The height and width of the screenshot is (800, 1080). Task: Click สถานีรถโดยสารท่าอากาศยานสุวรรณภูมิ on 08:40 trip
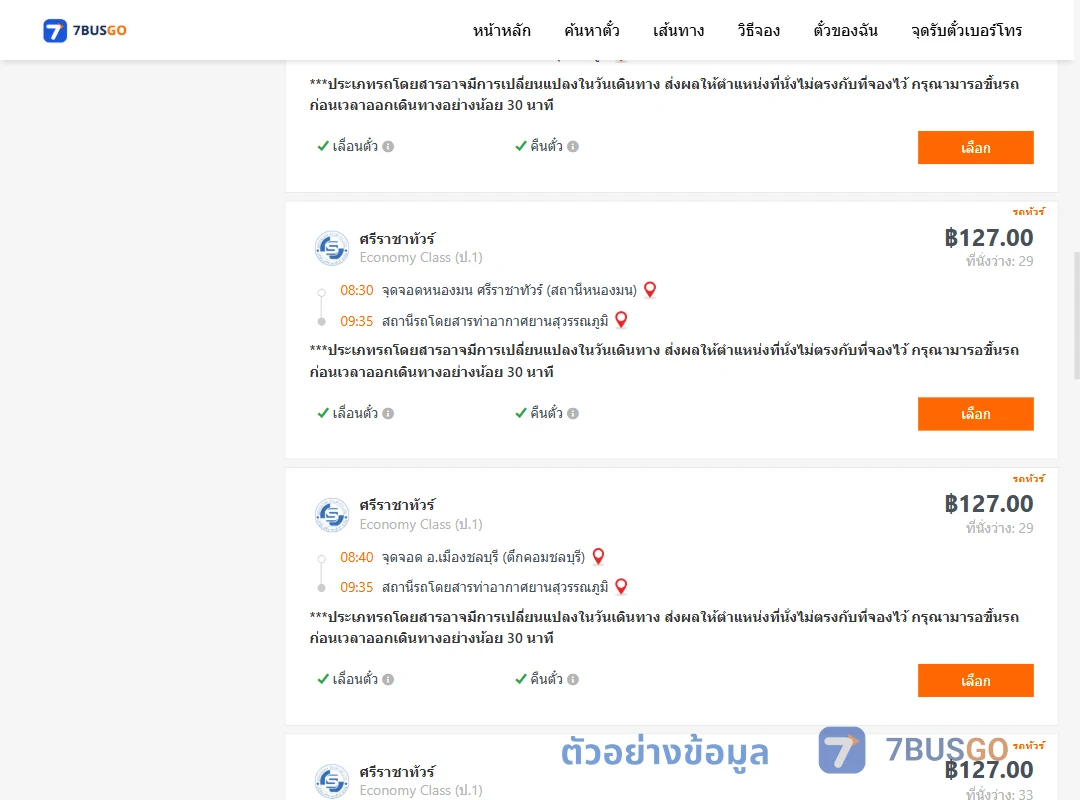495,587
